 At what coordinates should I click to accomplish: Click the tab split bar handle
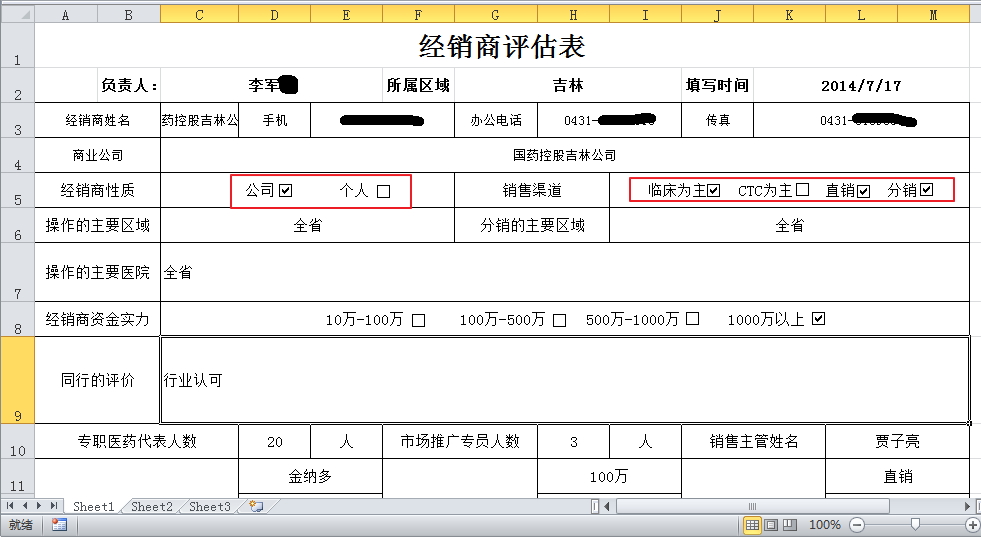point(594,506)
